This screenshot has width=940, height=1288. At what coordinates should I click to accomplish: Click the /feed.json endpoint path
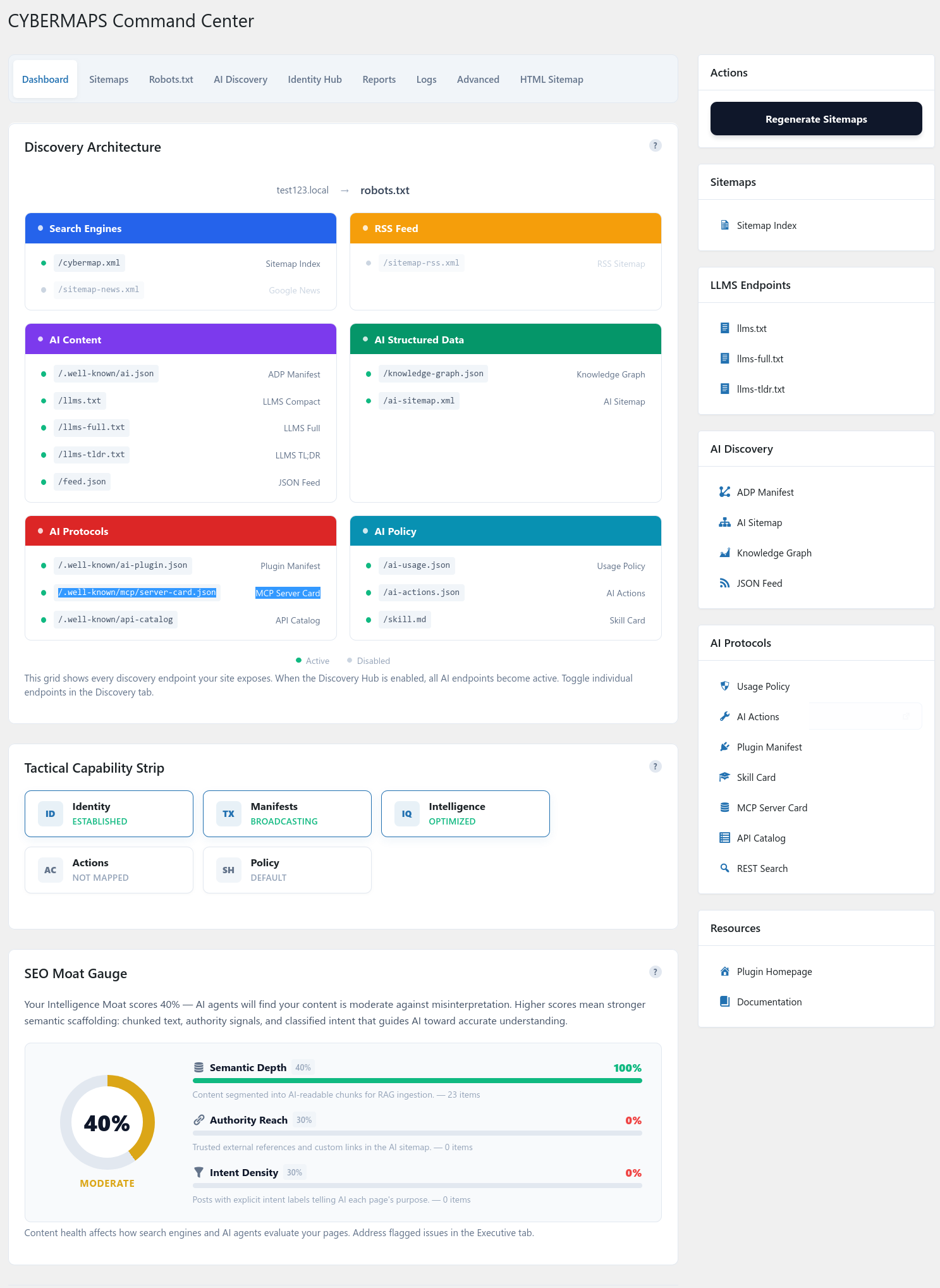[82, 482]
